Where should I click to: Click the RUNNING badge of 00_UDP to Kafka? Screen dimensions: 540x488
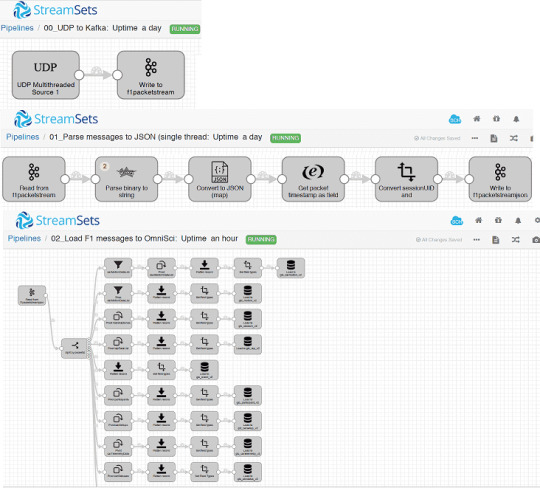point(185,29)
